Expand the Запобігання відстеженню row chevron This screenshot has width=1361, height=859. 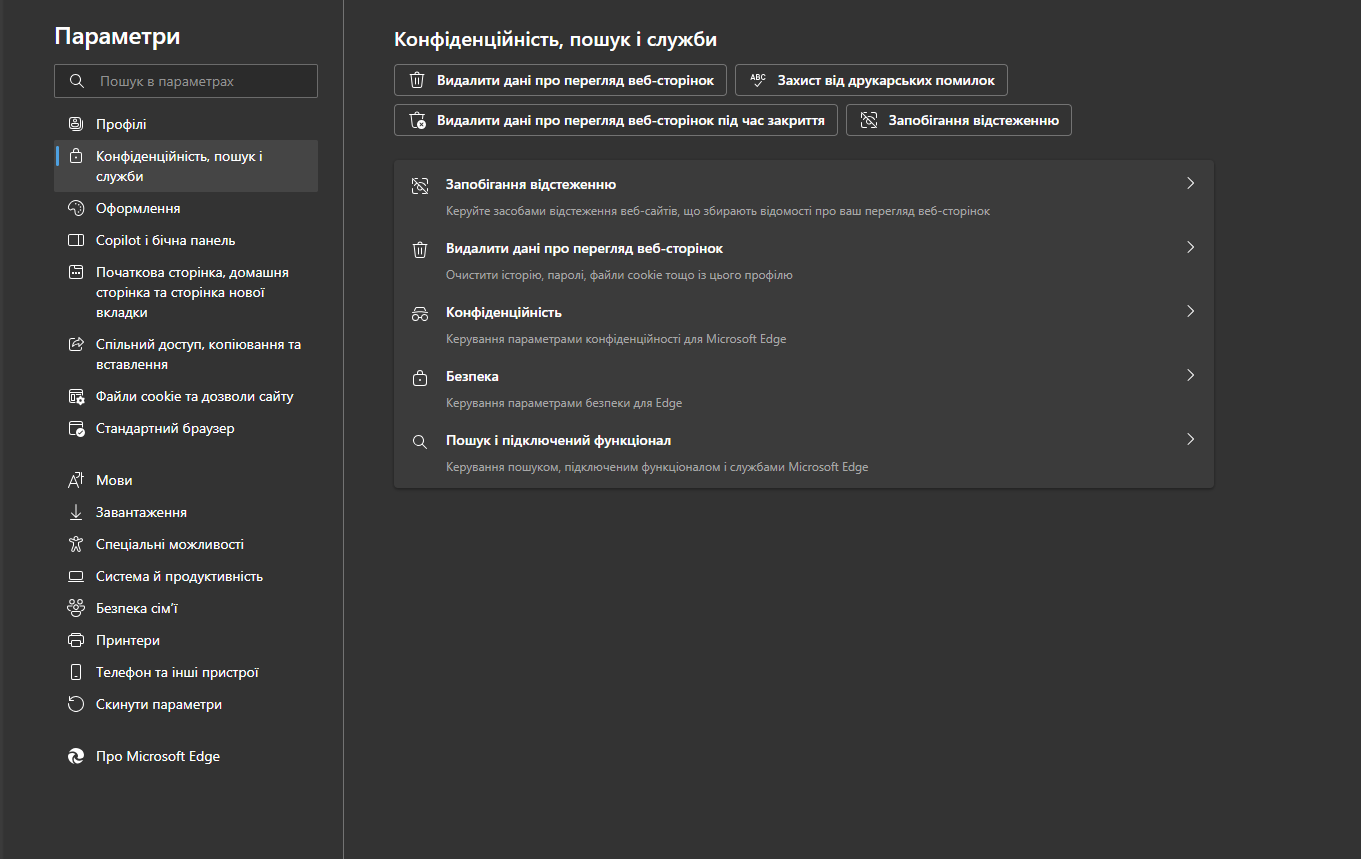1190,184
